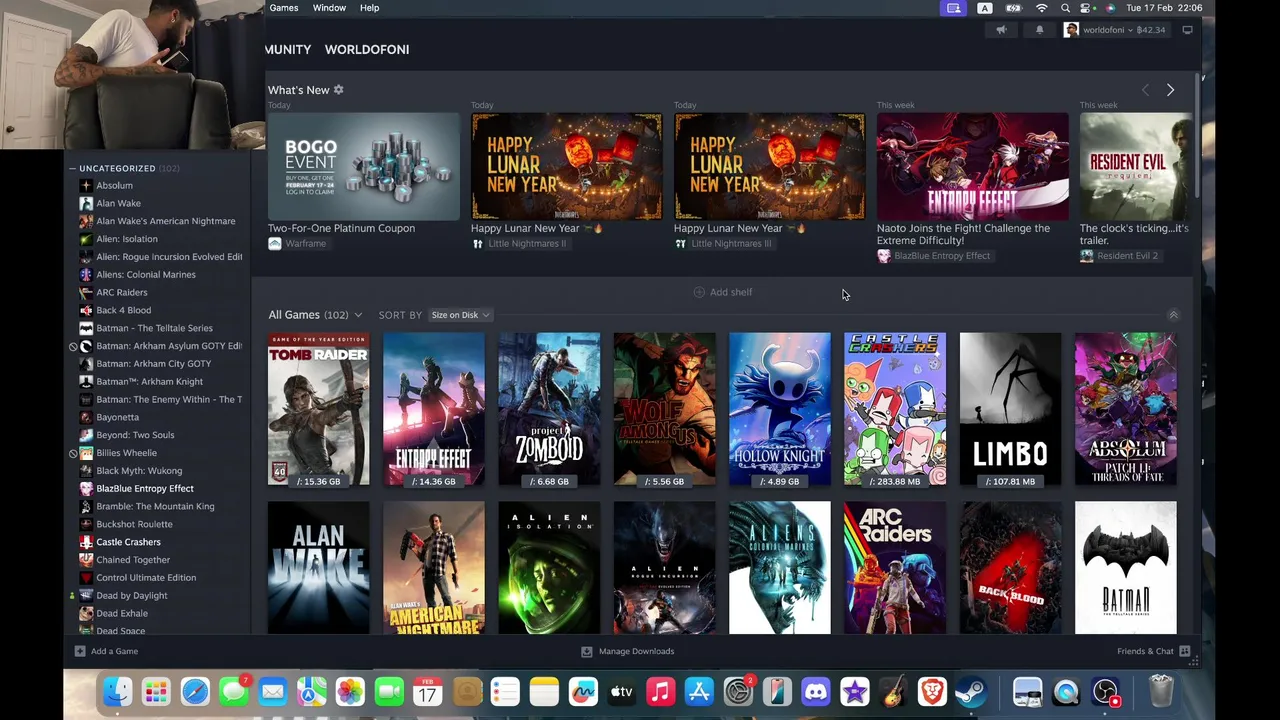Viewport: 1280px width, 720px height.
Task: Open The Wolf Among Us cover
Action: [x=664, y=410]
